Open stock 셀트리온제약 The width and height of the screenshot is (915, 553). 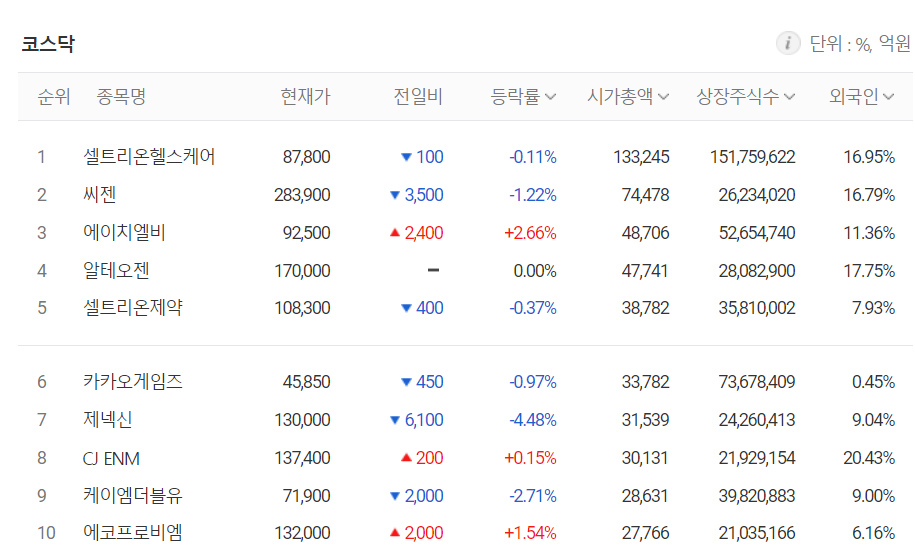tap(132, 307)
